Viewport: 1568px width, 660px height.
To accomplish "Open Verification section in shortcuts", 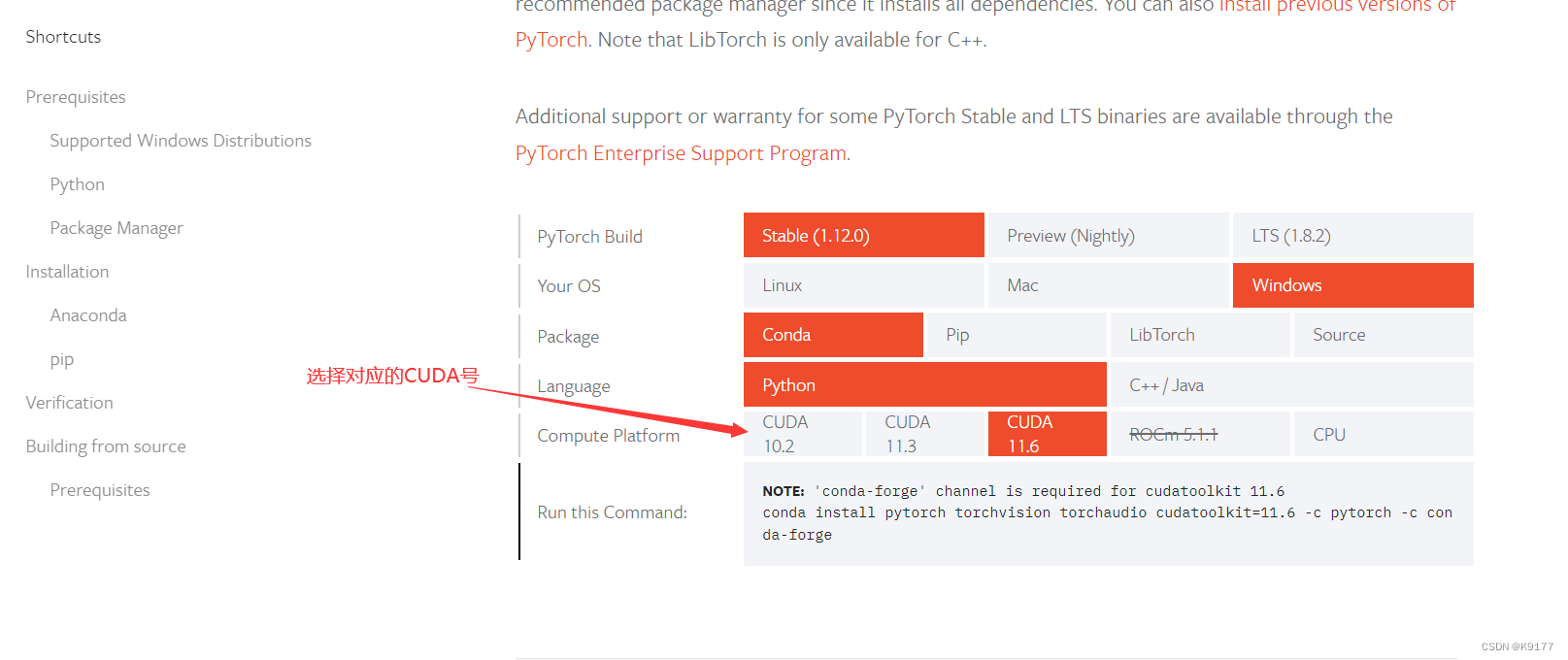I will point(69,403).
